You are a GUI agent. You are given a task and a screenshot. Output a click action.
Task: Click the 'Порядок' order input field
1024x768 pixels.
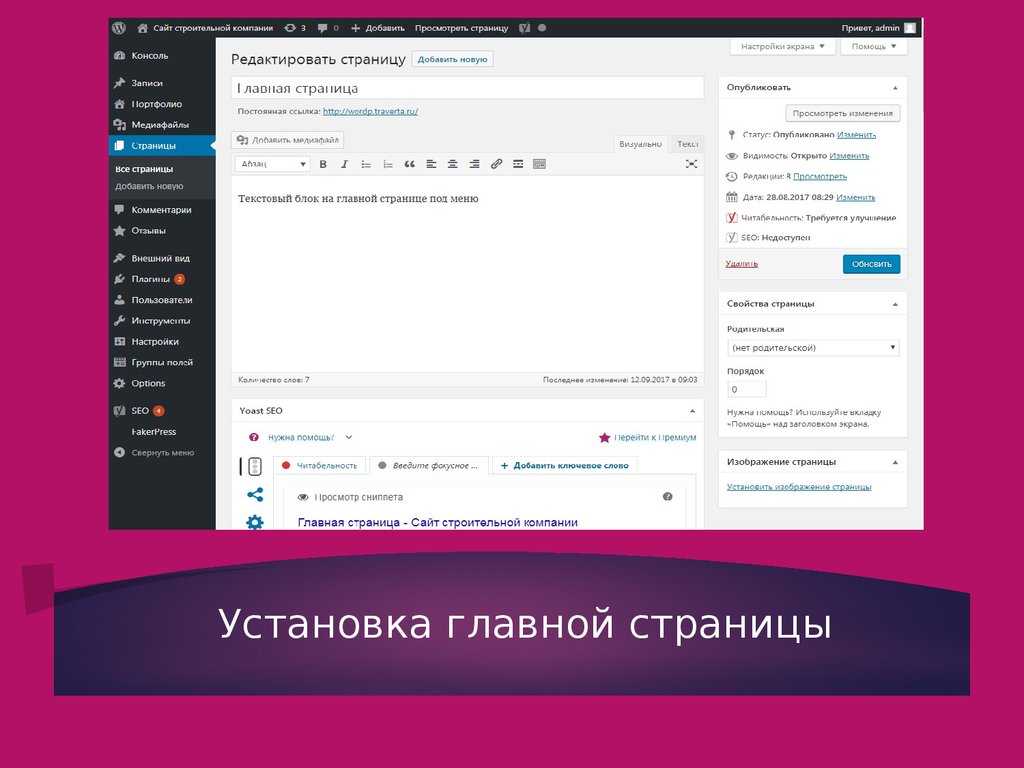tap(746, 389)
